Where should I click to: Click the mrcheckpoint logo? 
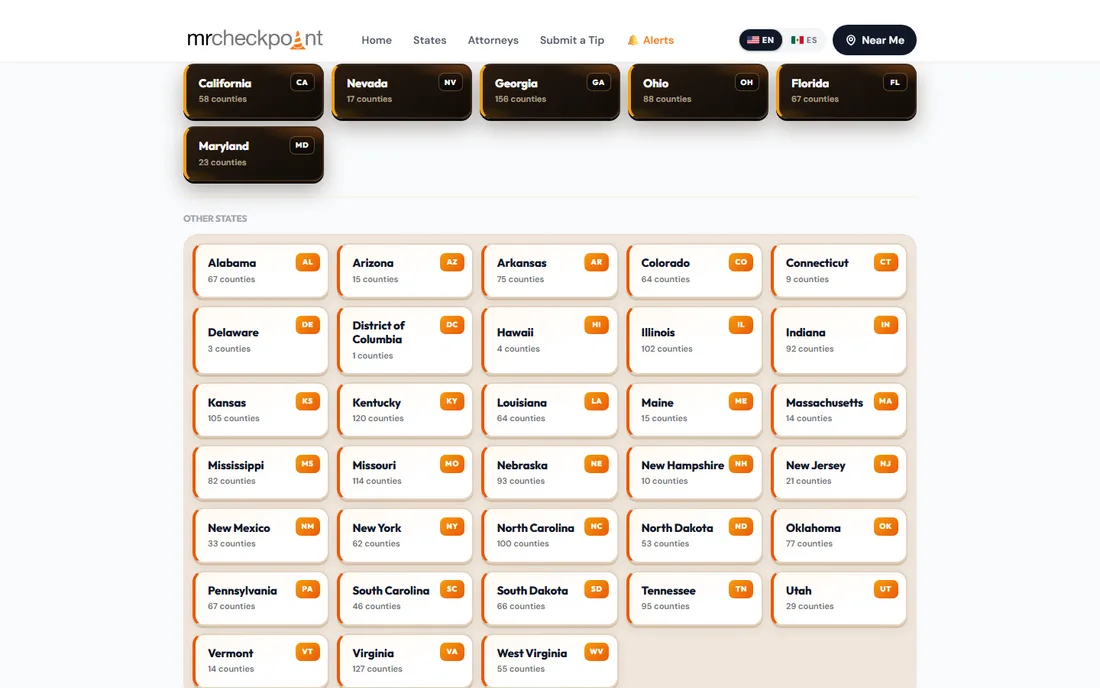(255, 39)
